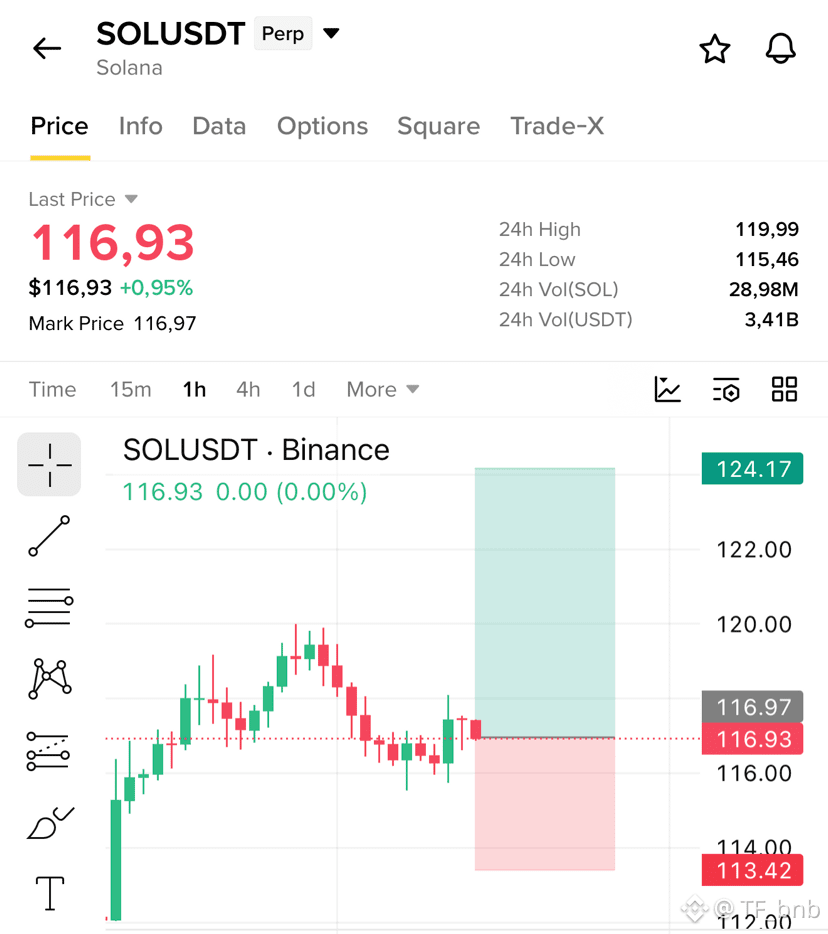This screenshot has height=934, width=828.
Task: Select the text annotation tool
Action: tap(50, 893)
